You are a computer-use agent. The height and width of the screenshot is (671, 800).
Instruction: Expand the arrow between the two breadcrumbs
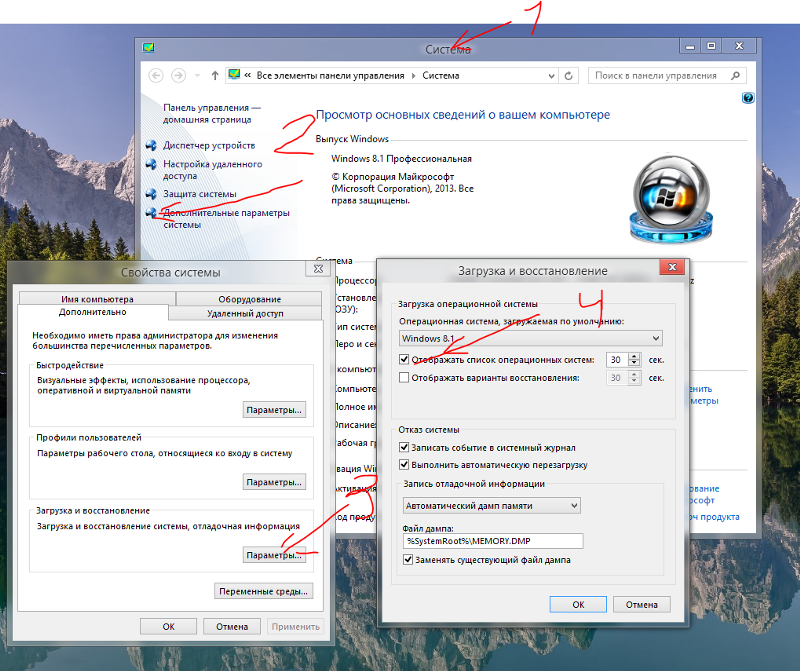[x=413, y=76]
